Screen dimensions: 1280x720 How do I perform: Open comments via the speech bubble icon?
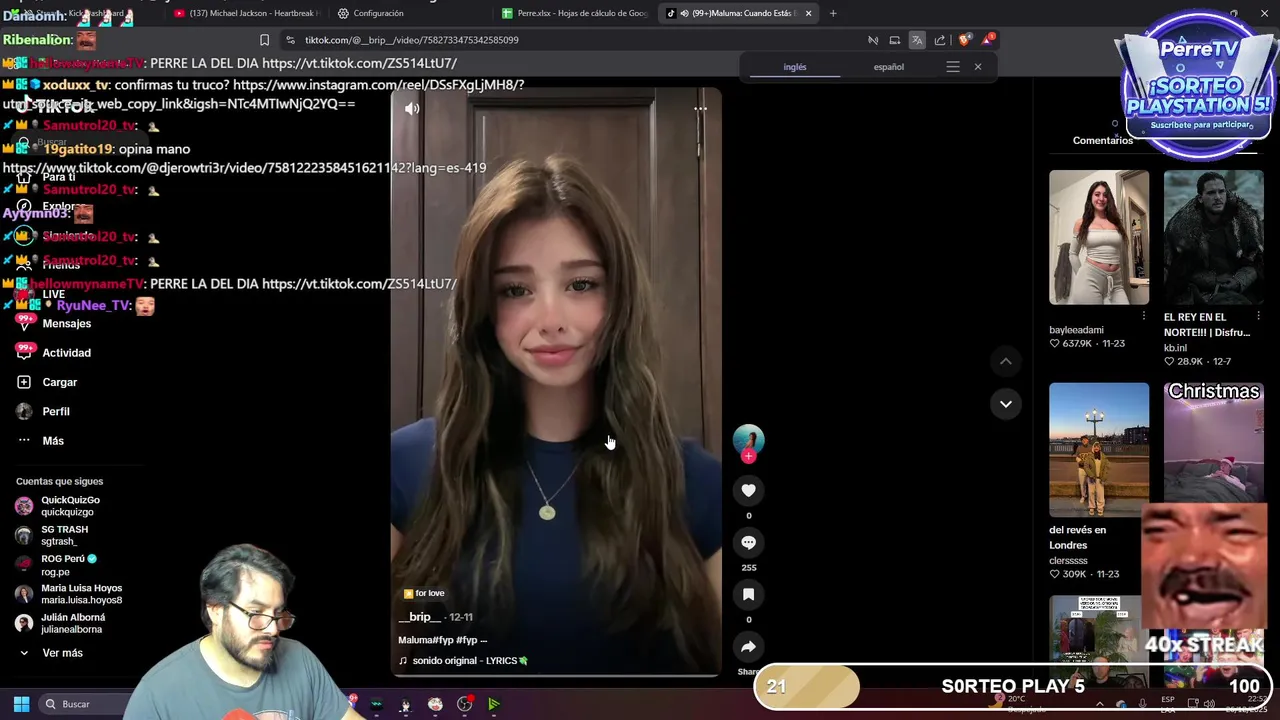748,542
